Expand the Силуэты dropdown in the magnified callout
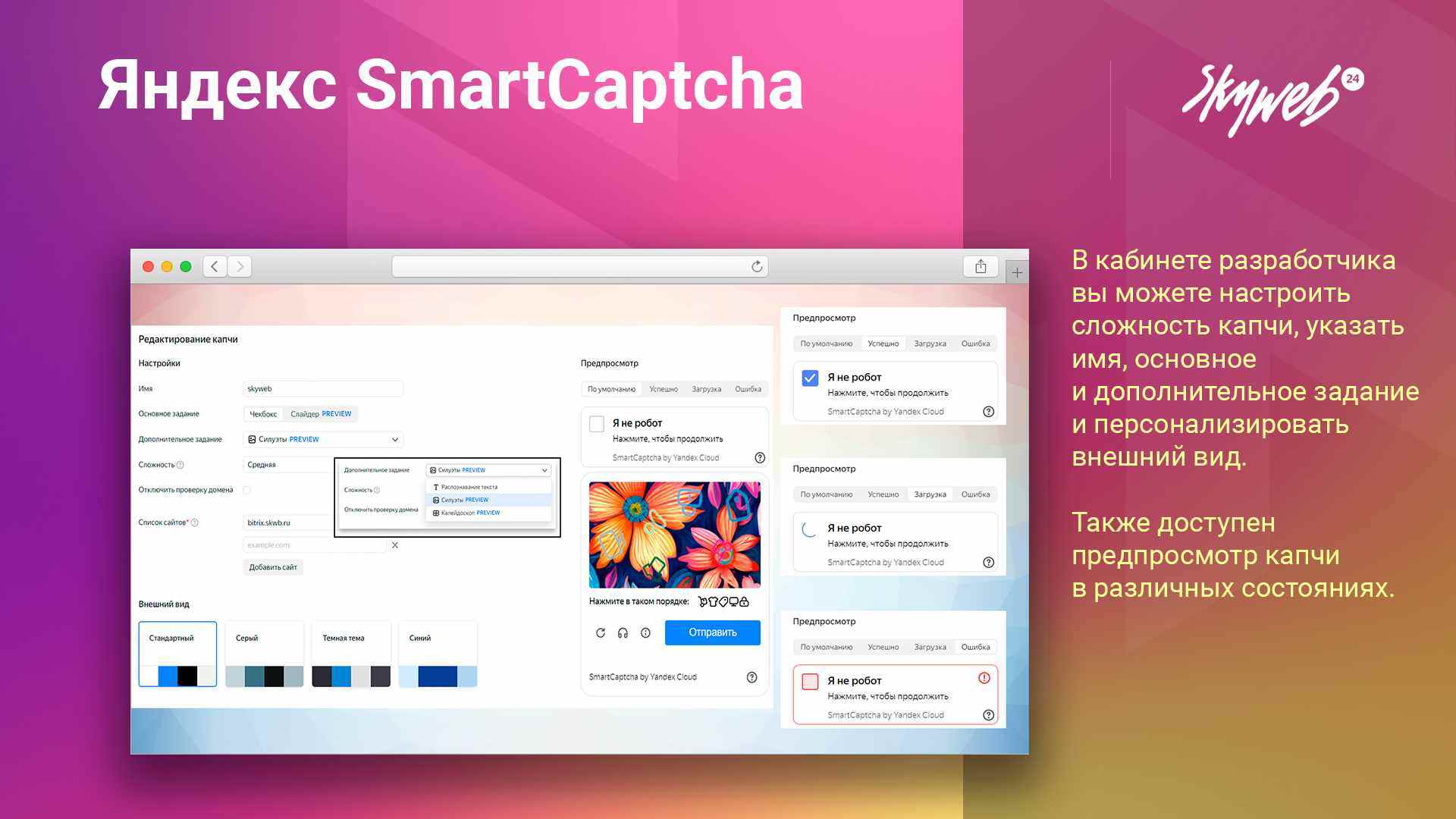The width and height of the screenshot is (1456, 819). [x=488, y=470]
